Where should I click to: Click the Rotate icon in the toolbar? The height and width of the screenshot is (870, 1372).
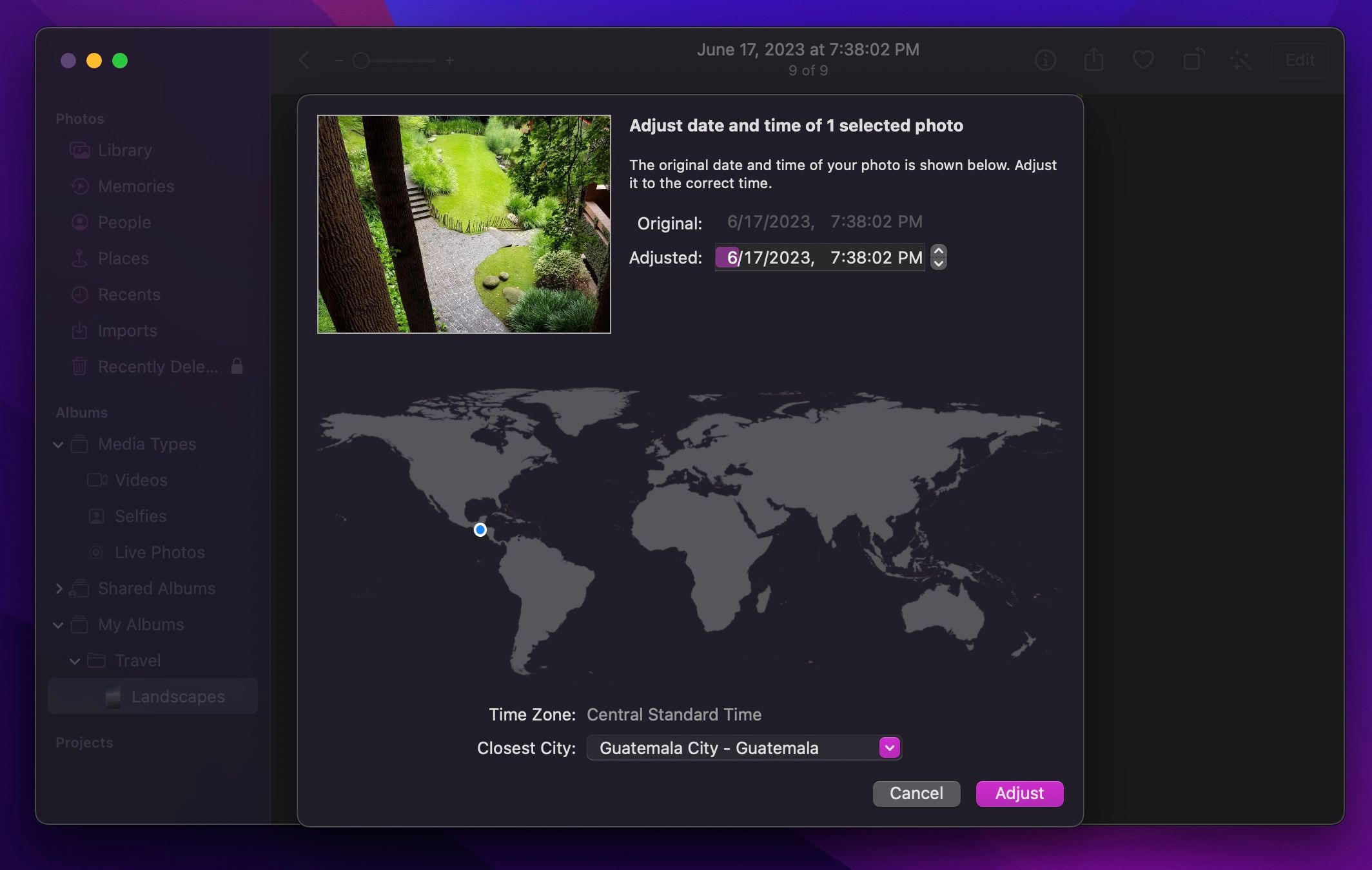point(1192,60)
